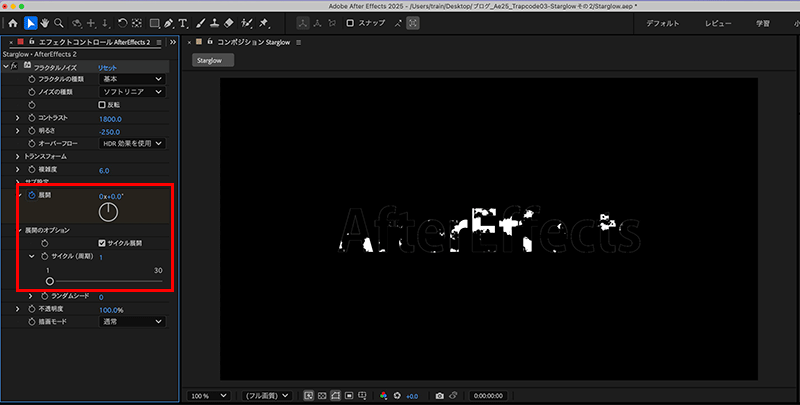Click the Reset Exposure icon
Viewport: 800px width, 405px height.
[397, 396]
